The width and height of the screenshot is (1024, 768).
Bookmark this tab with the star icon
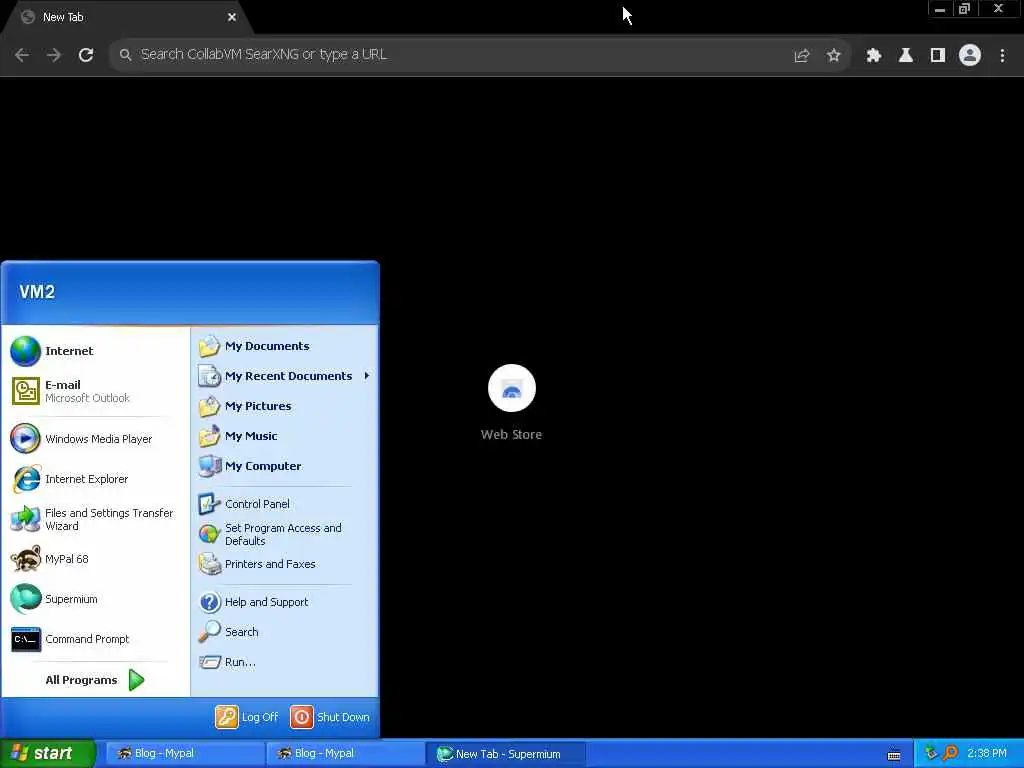click(833, 56)
